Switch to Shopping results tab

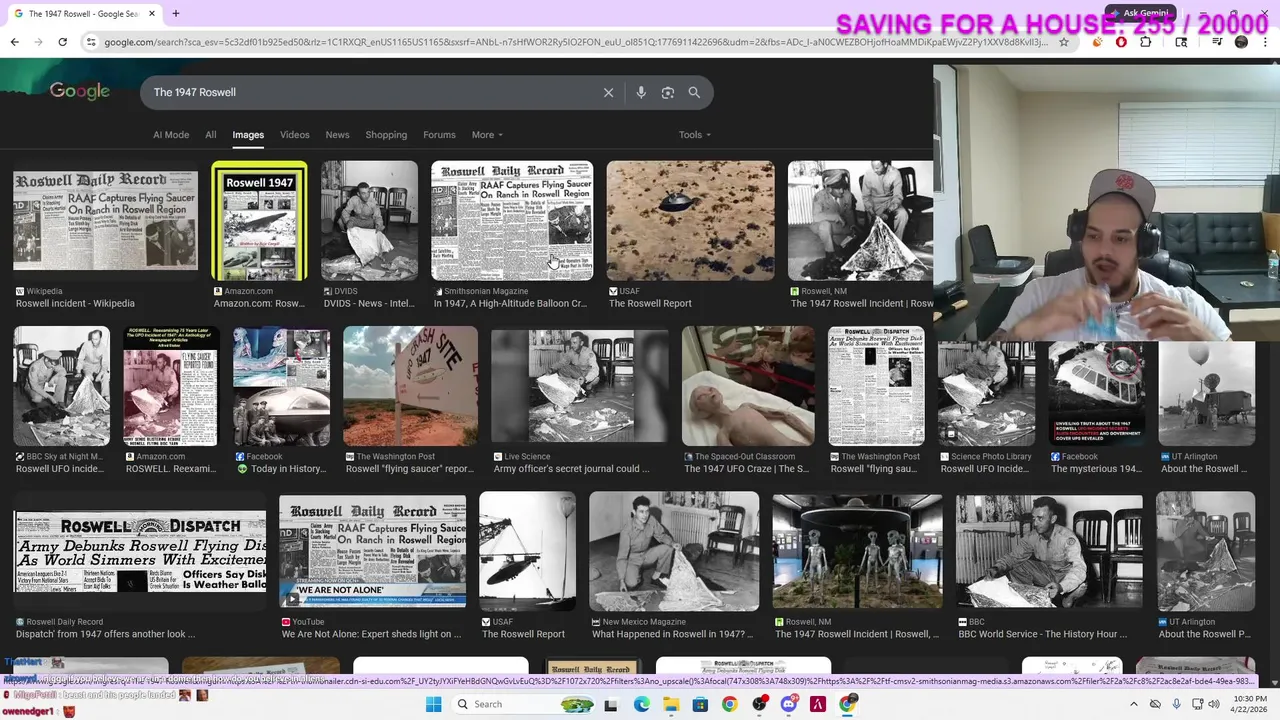[386, 135]
